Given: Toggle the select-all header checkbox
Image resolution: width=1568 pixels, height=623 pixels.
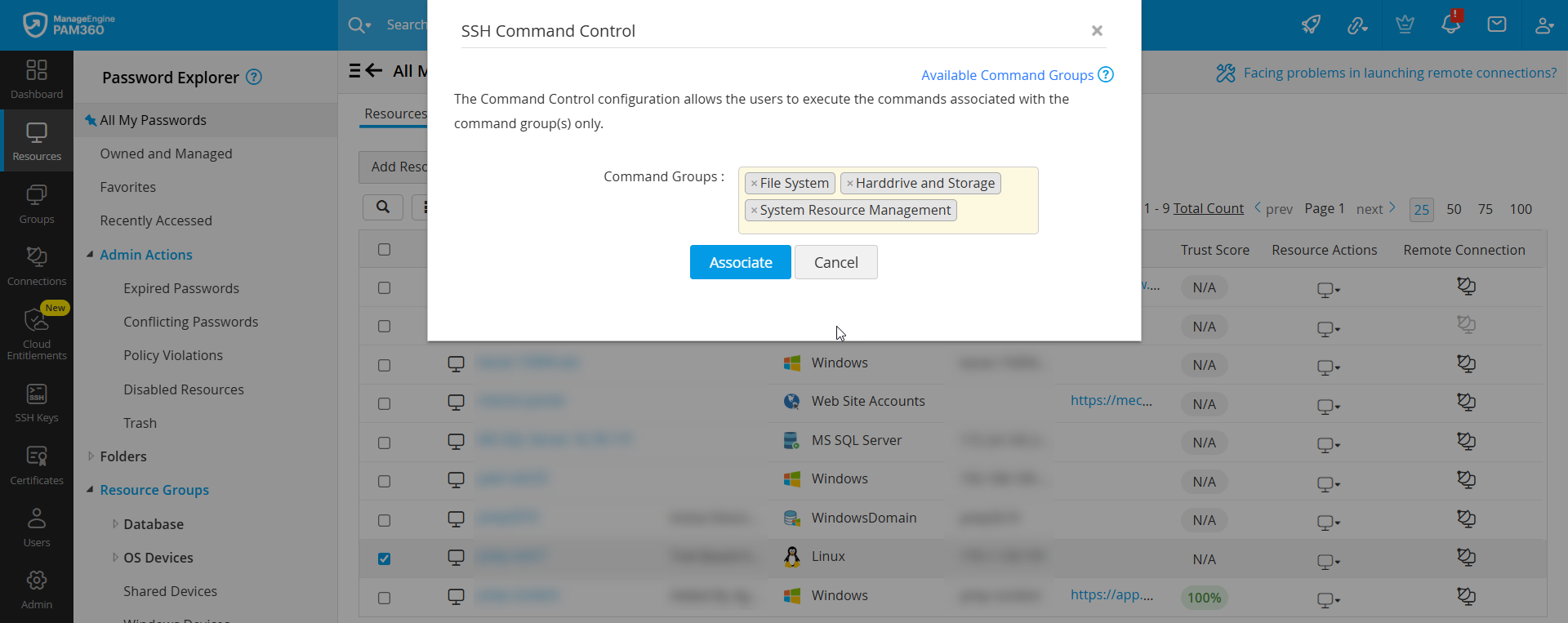Looking at the screenshot, I should [x=384, y=250].
